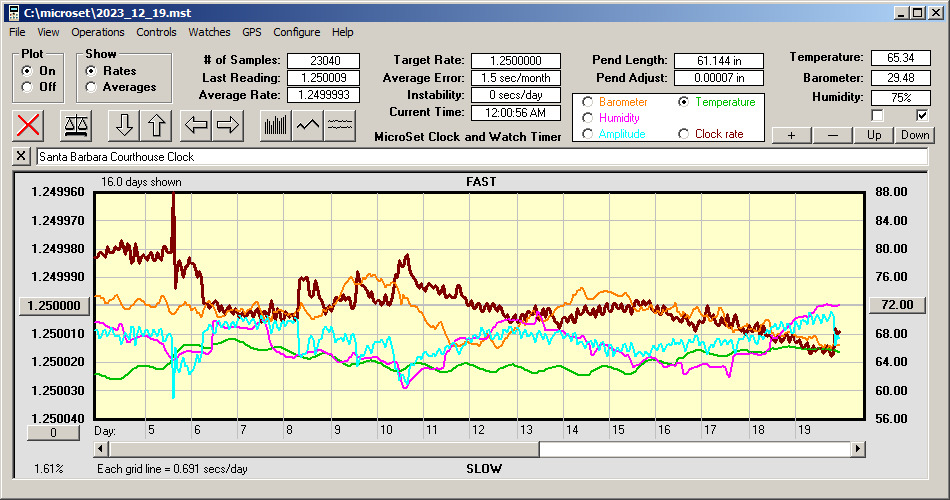Click the right arrow toolbar button
The width and height of the screenshot is (950, 500).
tap(228, 125)
